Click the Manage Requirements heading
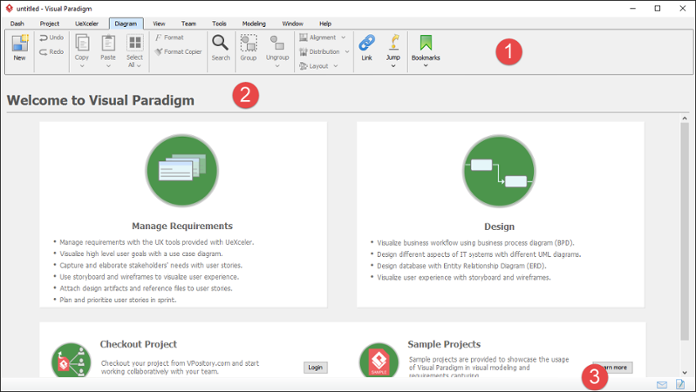Screen dimensions: 696x392 coord(182,226)
